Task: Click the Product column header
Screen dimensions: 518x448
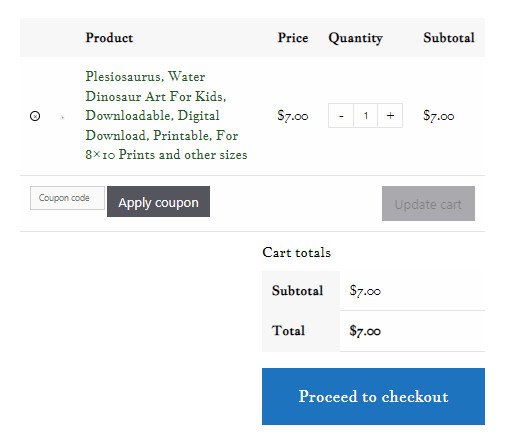Action: pyautogui.click(x=109, y=38)
